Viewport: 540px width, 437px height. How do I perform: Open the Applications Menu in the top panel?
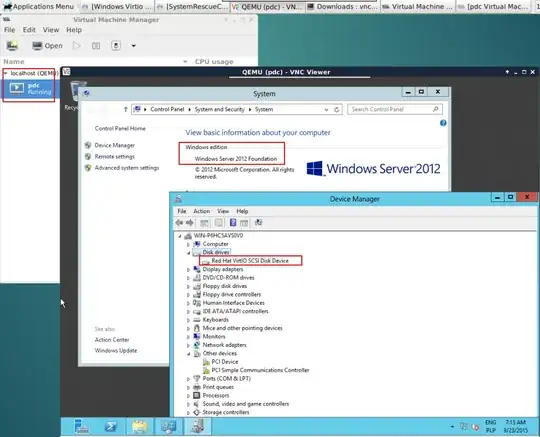[x=39, y=7]
